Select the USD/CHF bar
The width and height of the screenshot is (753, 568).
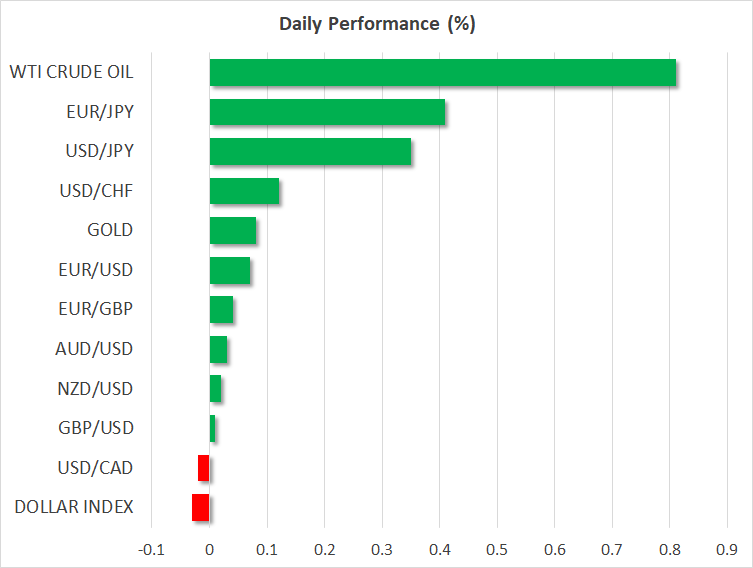[244, 191]
